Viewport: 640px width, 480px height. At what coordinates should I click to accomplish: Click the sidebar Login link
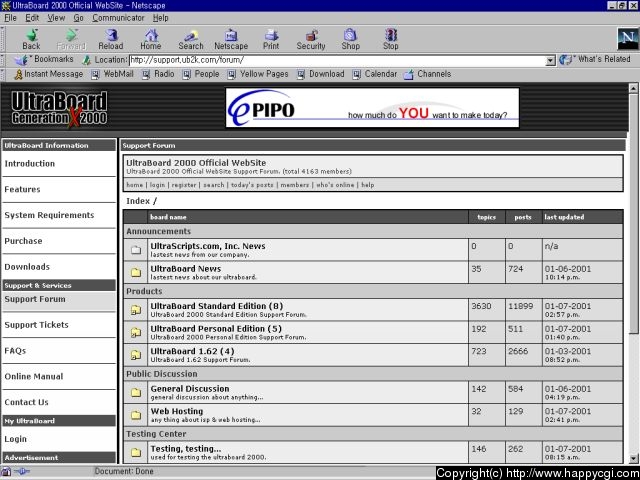[16, 439]
